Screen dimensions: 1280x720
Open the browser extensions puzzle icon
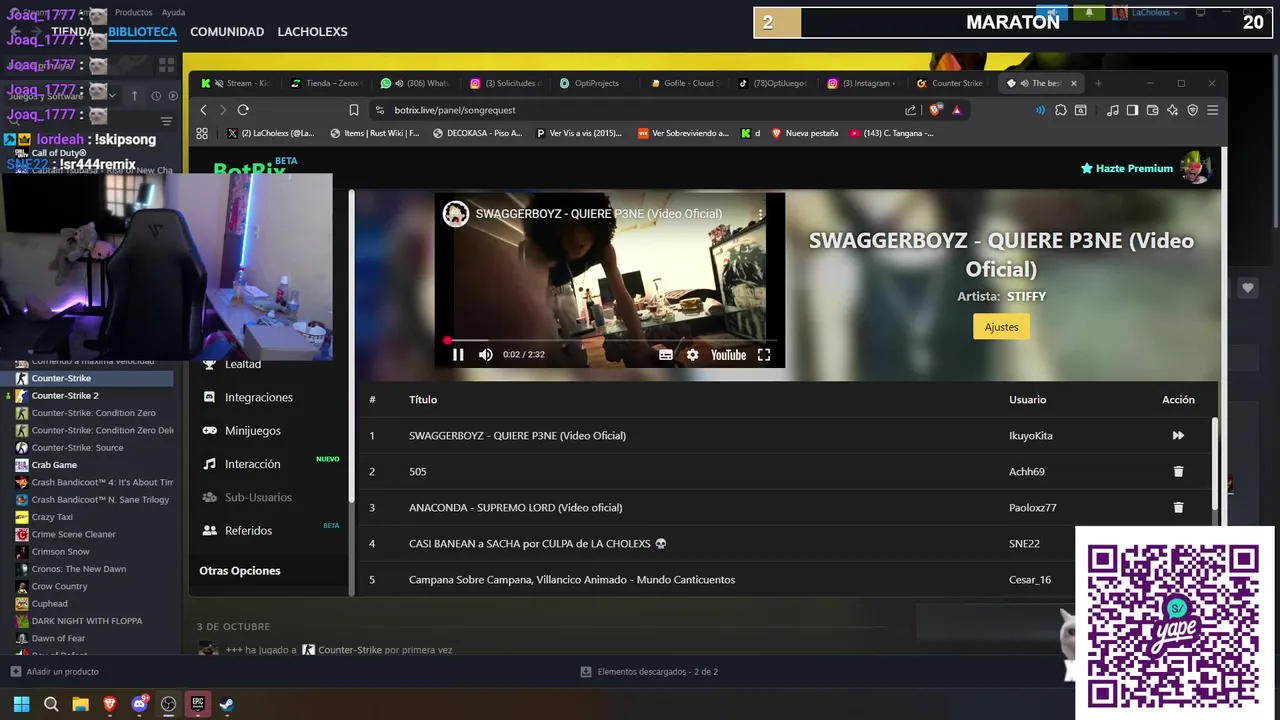[1061, 110]
